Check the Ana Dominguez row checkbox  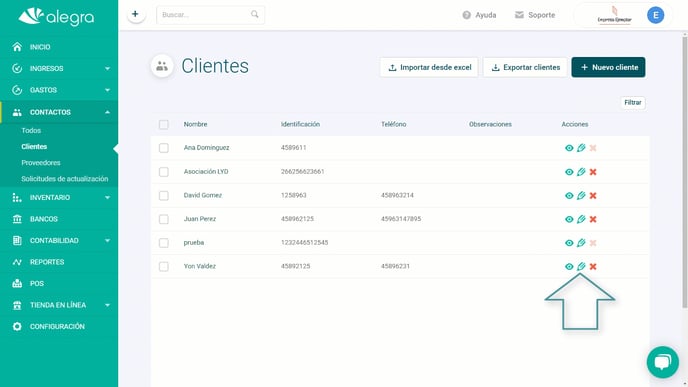point(164,148)
